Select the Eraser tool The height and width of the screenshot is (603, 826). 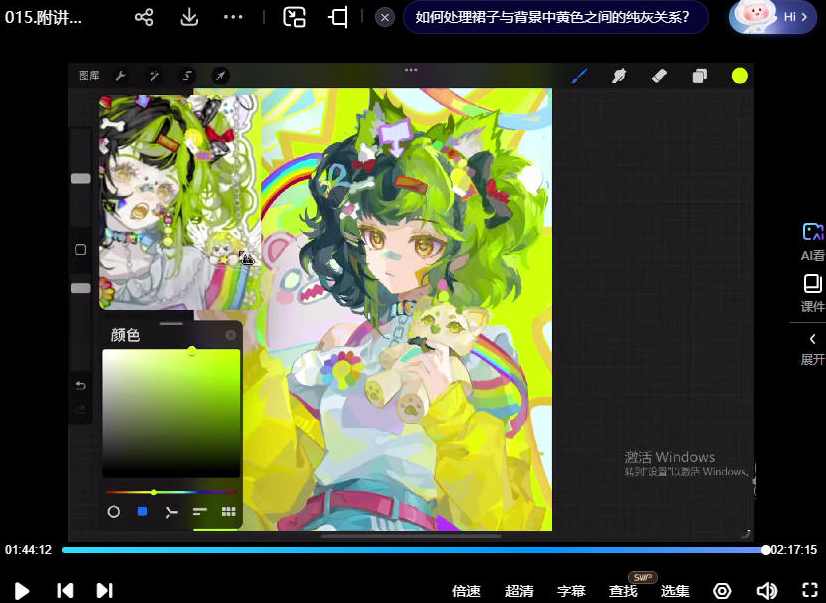[659, 75]
